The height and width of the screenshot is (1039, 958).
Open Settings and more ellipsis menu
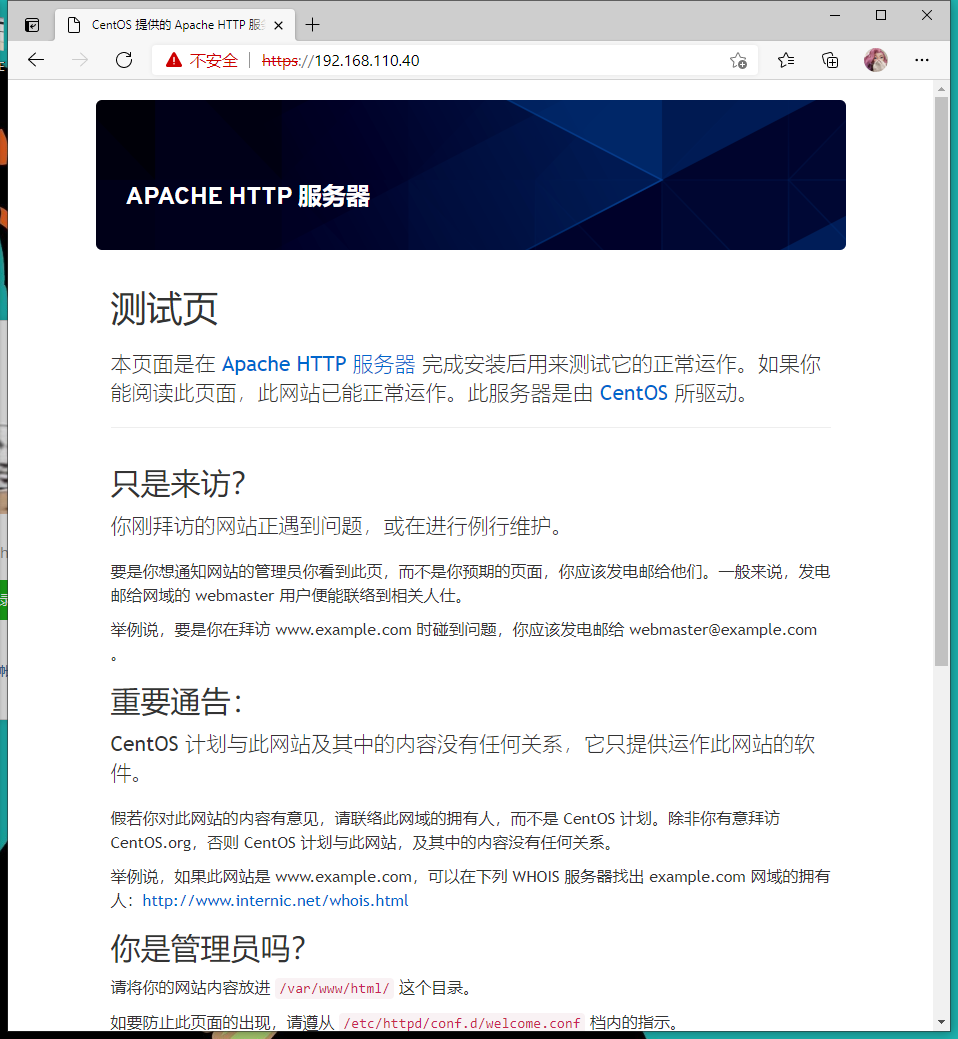922,60
